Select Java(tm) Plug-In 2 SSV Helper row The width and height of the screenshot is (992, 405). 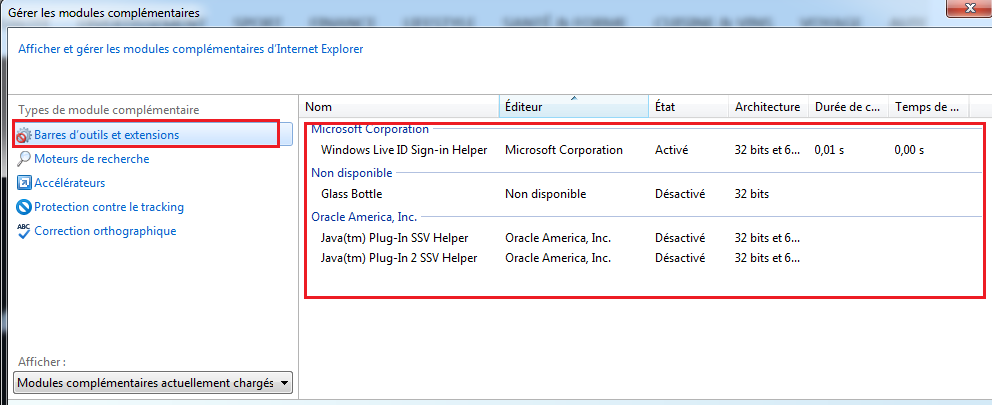tap(644, 258)
